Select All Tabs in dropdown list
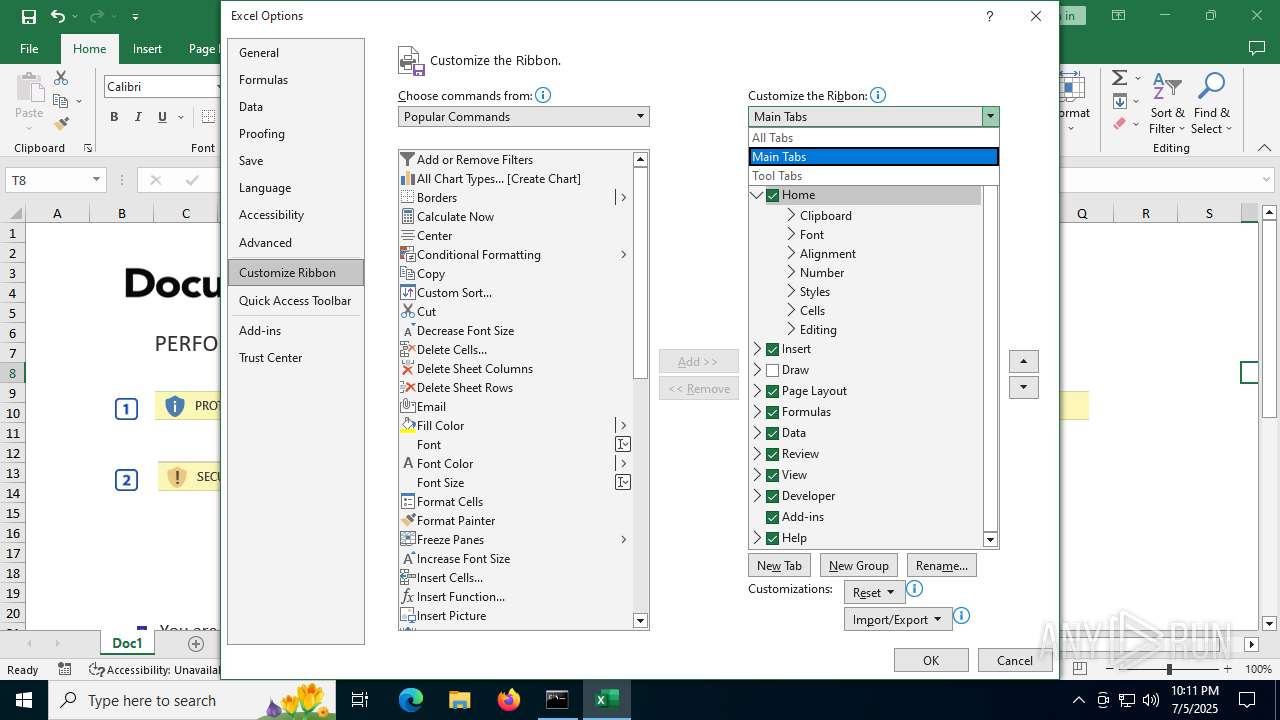Screen dimensions: 1280x720 pos(873,138)
